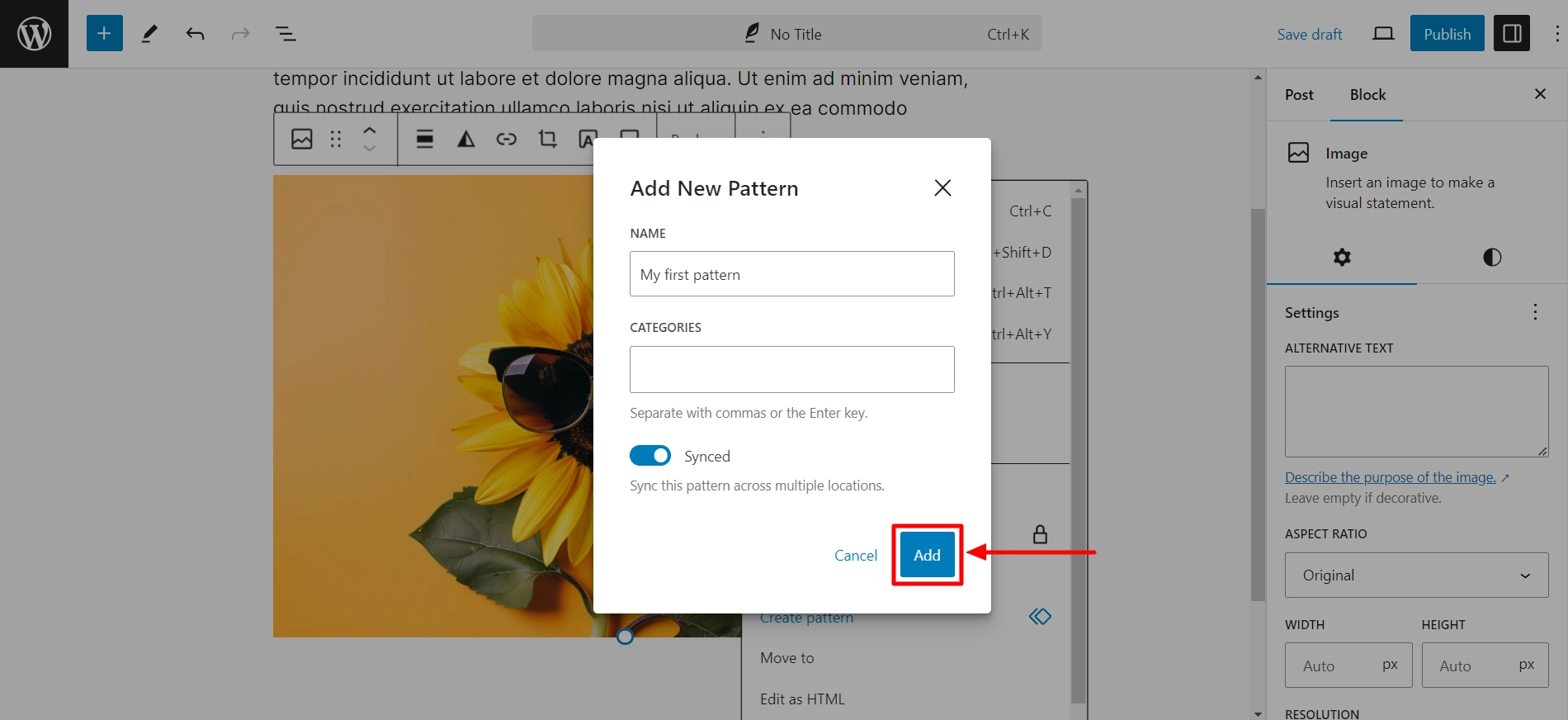The width and height of the screenshot is (1568, 720).
Task: Click the Lock padlock icon in menu
Action: [x=1040, y=534]
